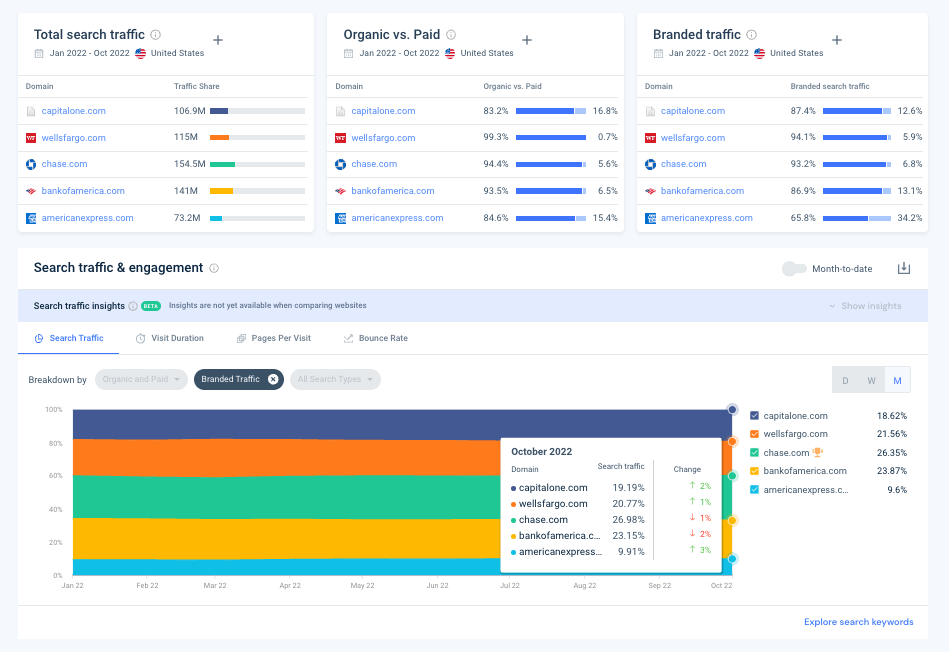Click the trophy icon next to chase.com legend

pos(818,452)
